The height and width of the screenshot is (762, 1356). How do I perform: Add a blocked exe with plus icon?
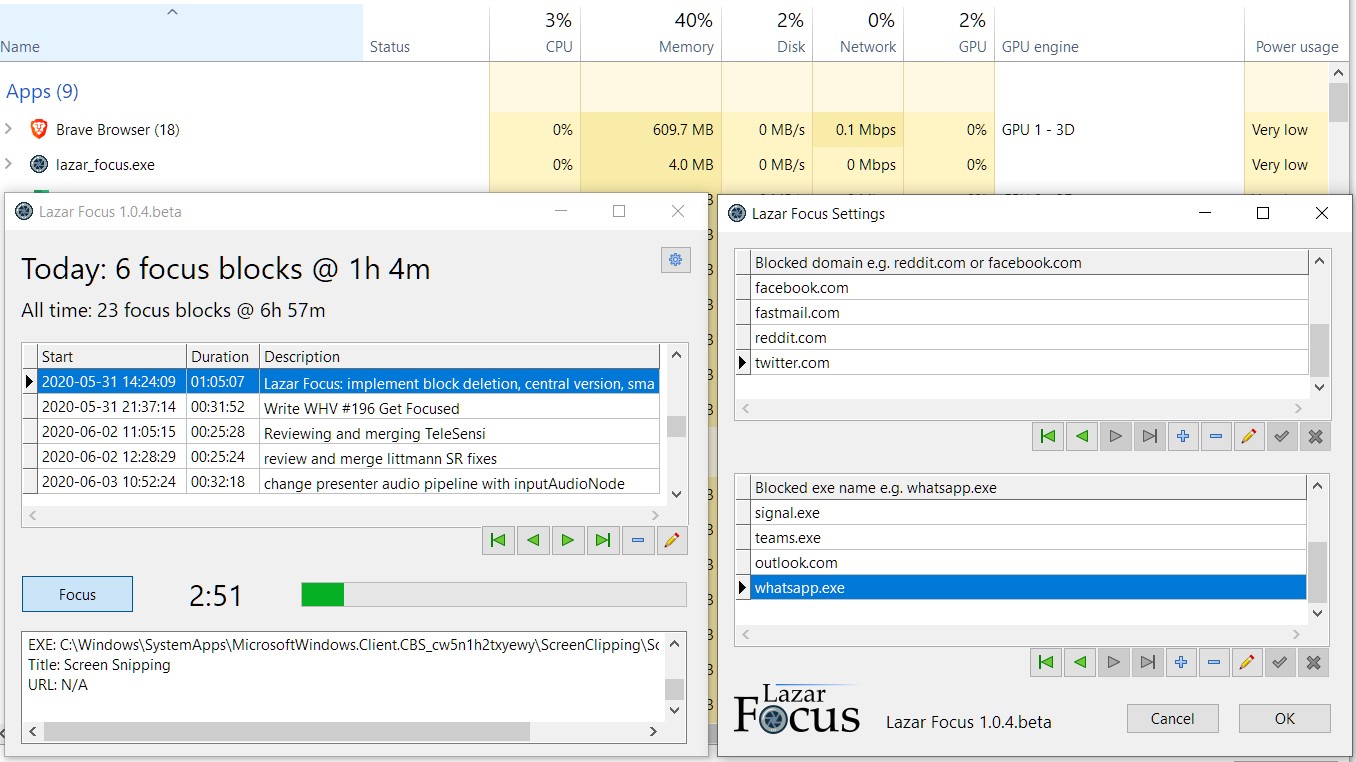pos(1181,662)
